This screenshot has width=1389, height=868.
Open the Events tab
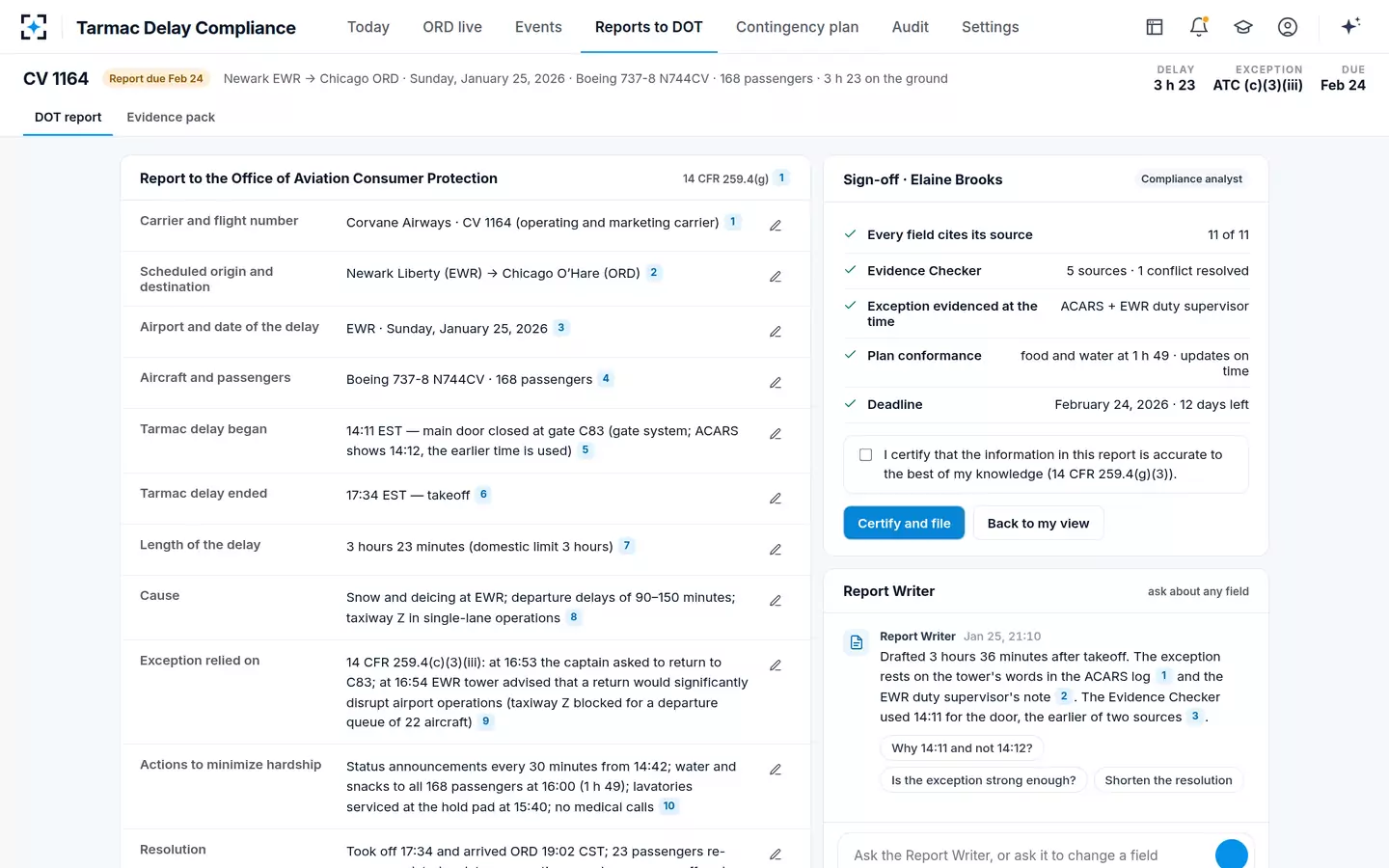click(x=538, y=27)
